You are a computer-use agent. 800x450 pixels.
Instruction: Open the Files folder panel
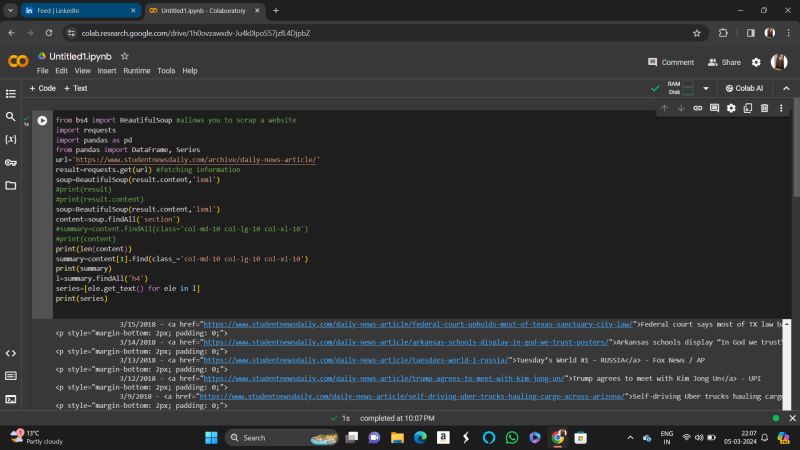(11, 186)
